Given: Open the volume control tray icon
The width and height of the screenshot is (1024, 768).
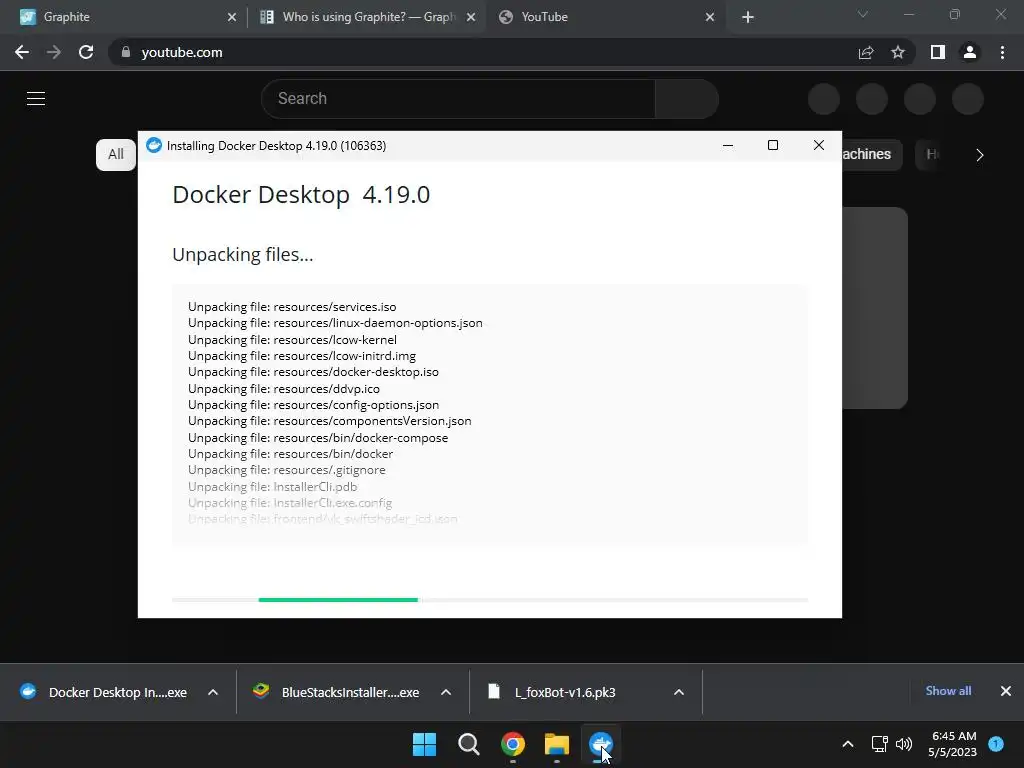Looking at the screenshot, I should [x=904, y=744].
